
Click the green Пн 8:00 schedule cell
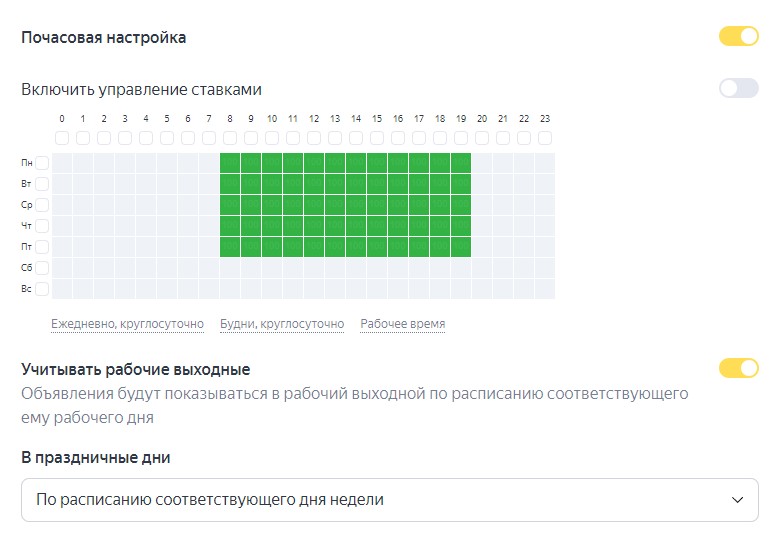pyautogui.click(x=230, y=163)
